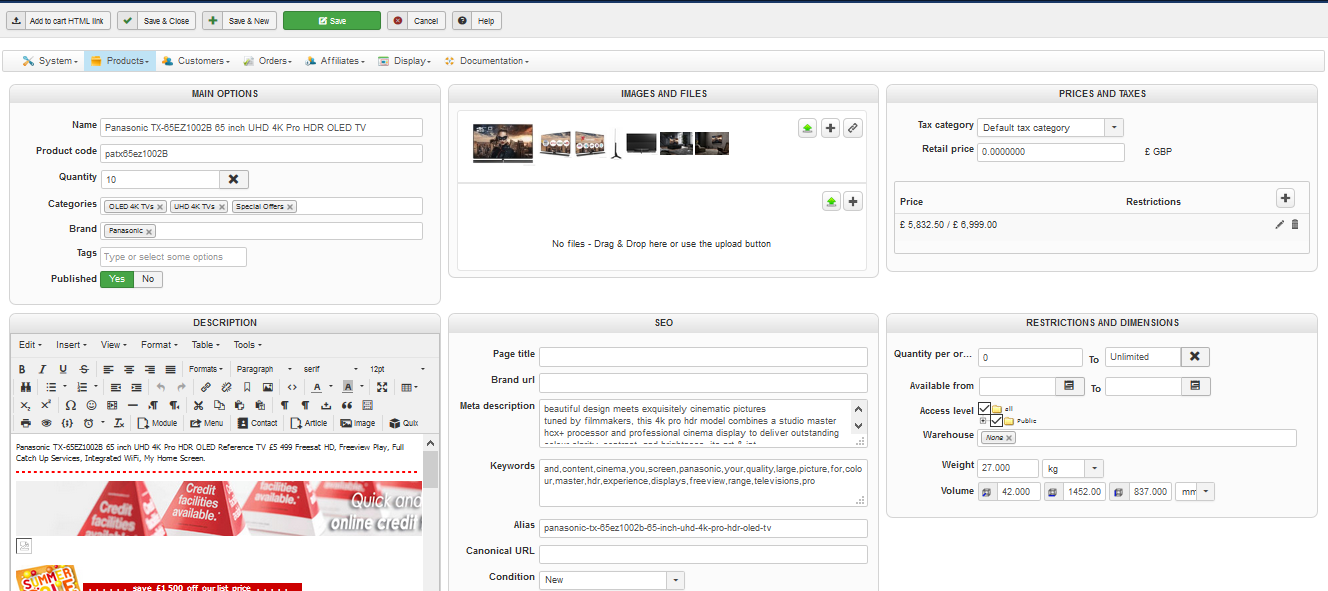1328x591 pixels.
Task: Apply italic formatting in description editor
Action: [43, 369]
